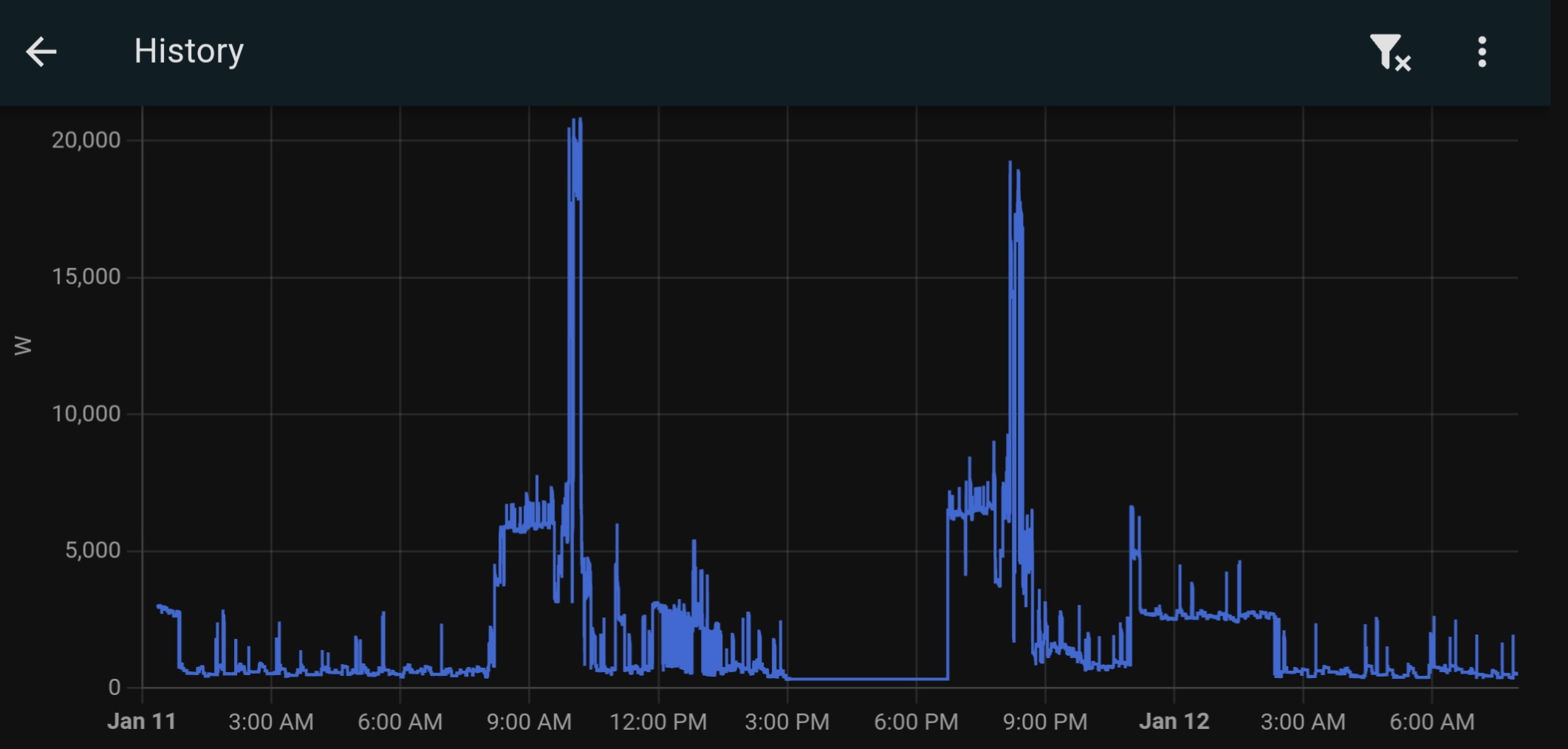Click the flat line segment after 3 PM
The width and height of the screenshot is (1568, 749).
[868, 678]
